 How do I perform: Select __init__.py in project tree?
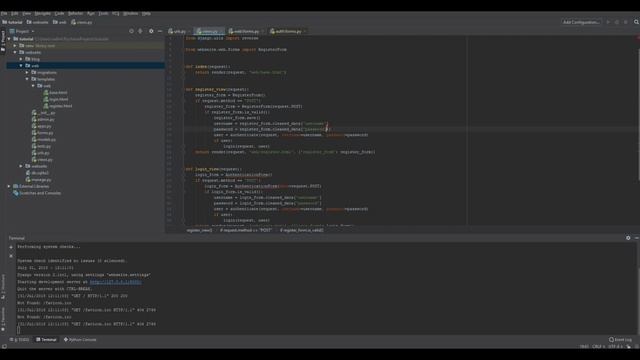43,113
